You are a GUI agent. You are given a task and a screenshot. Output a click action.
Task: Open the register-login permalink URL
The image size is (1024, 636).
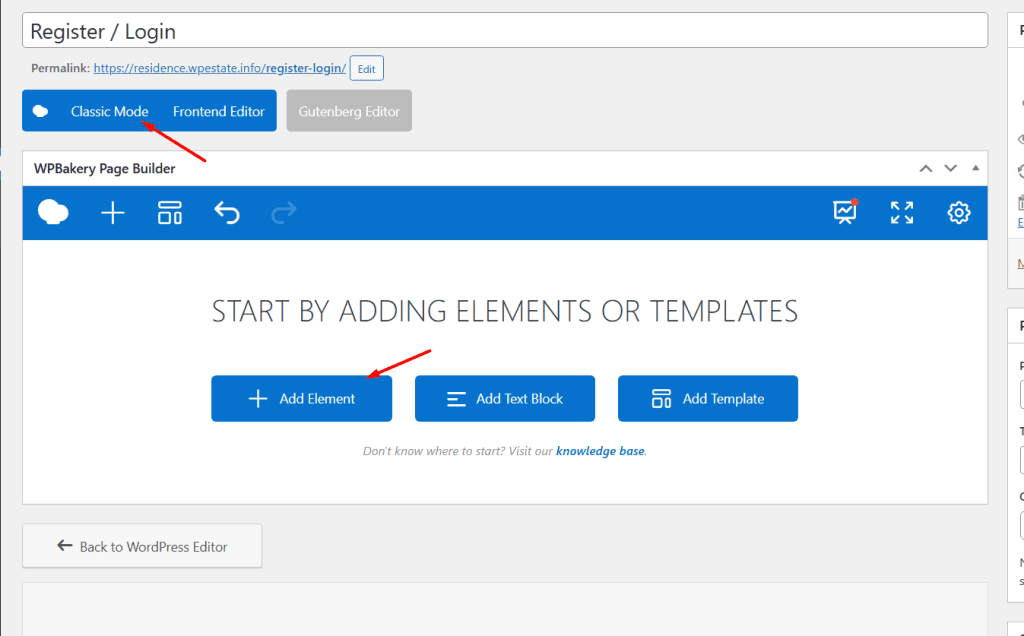(x=220, y=68)
